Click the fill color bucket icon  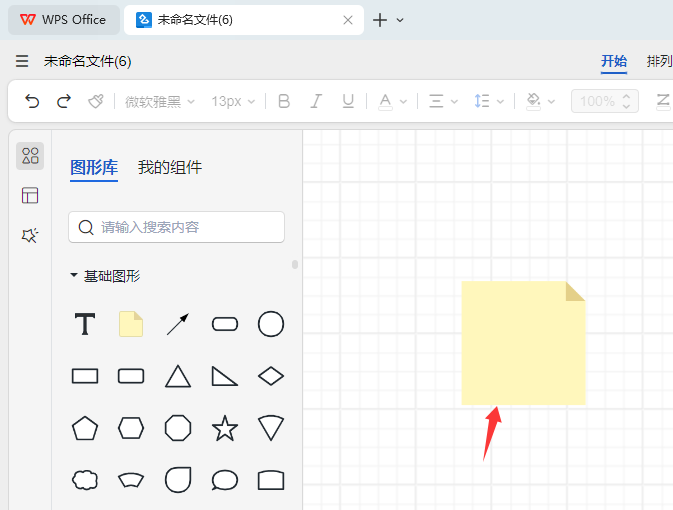[x=534, y=102]
